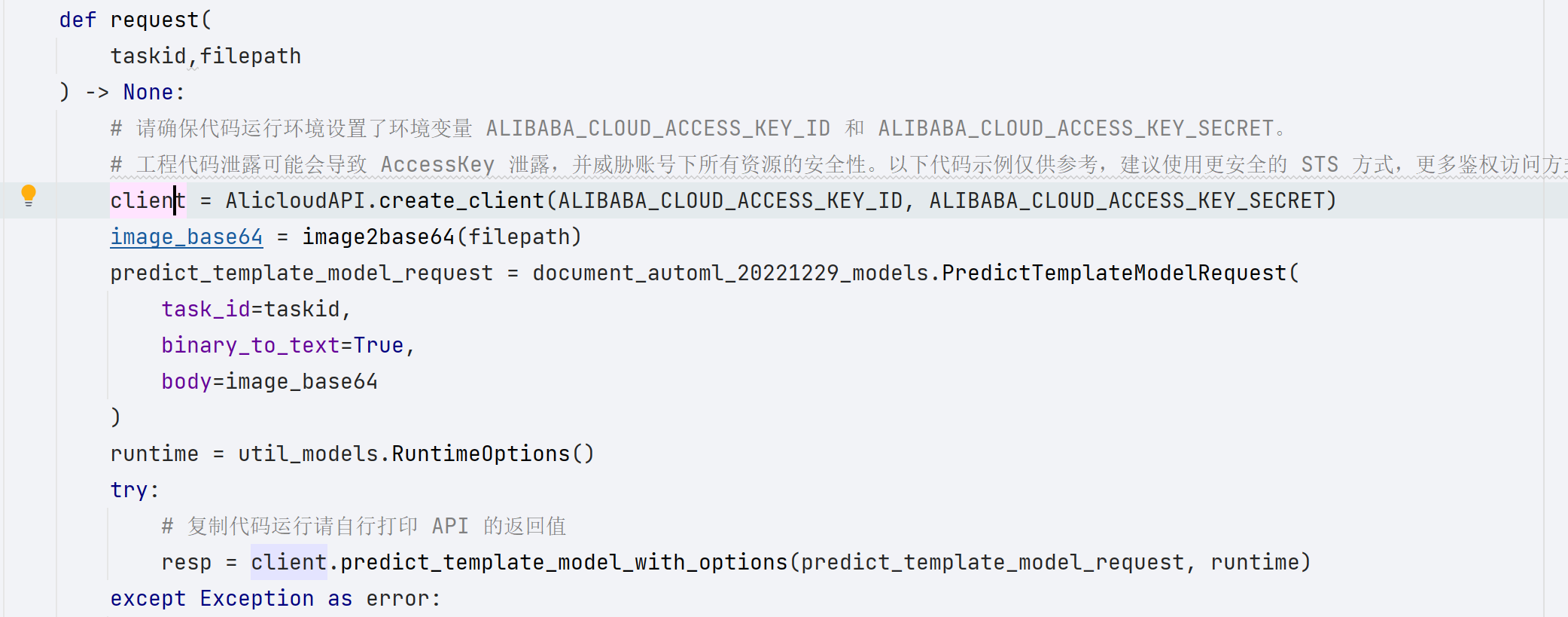Click create_client method call
This screenshot has width=1568, height=617.
pos(461,201)
